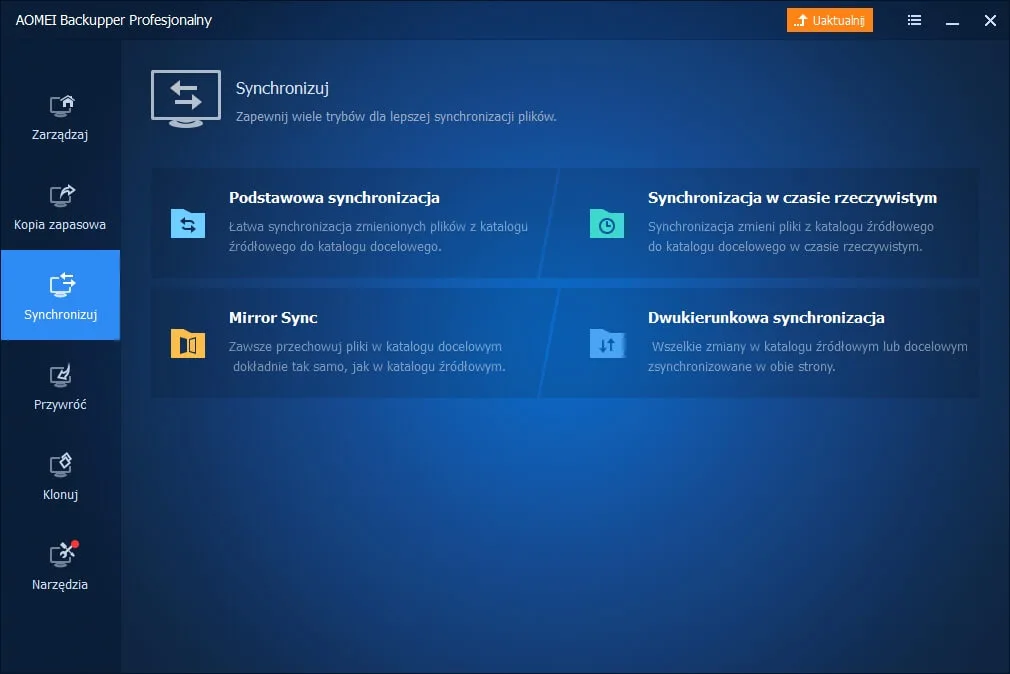Choose Synchronizacja w czasie rzeczywistym title
1010x674 pixels.
(x=792, y=198)
